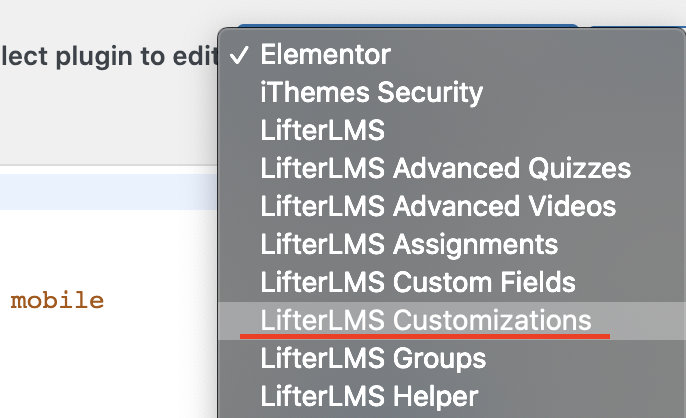686x418 pixels.
Task: Choose LifterLMS Advanced Videos plugin
Action: [x=452, y=206]
